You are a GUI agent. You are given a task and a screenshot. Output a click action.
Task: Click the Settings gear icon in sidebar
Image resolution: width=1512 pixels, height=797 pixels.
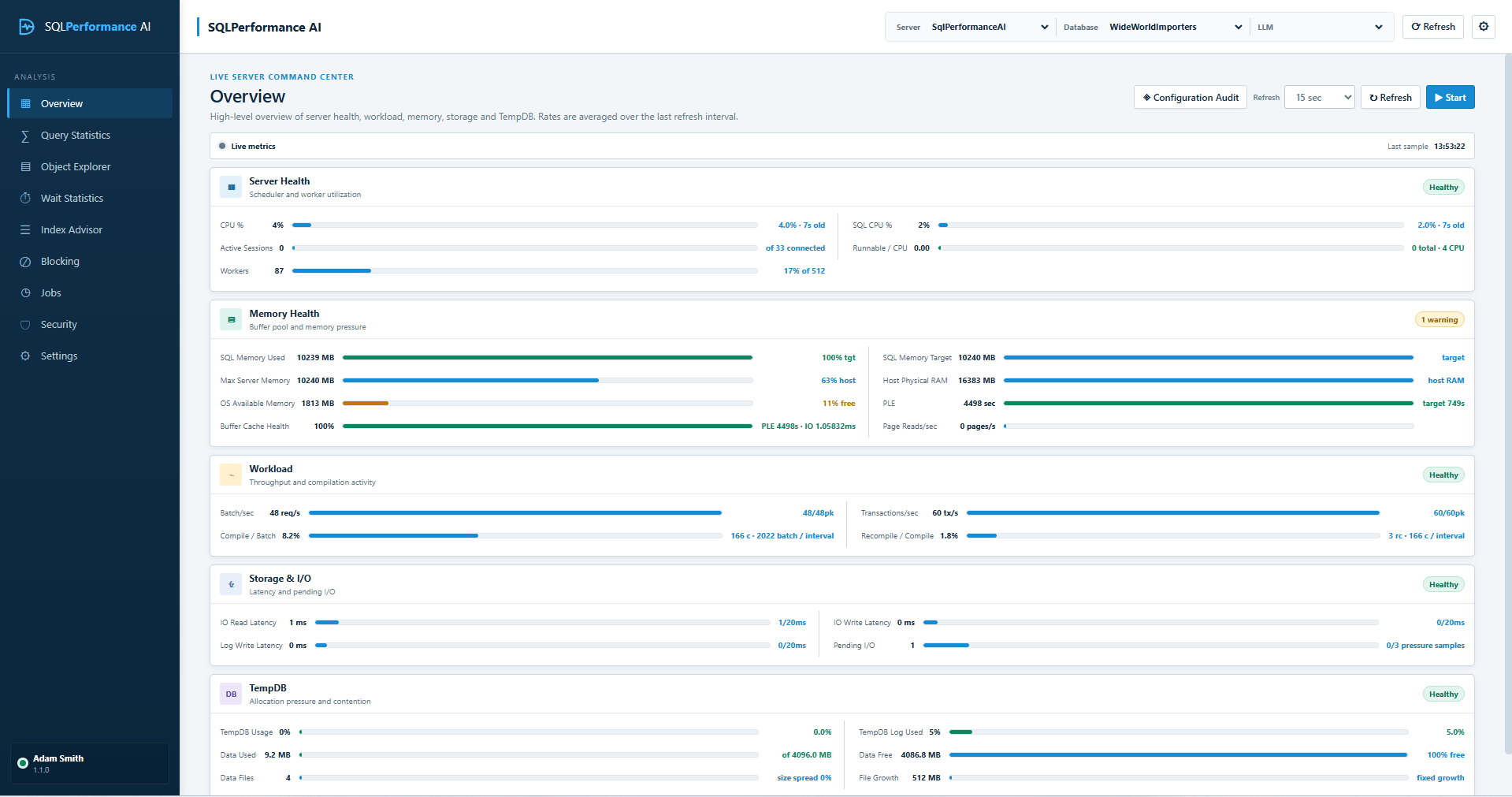coord(25,356)
